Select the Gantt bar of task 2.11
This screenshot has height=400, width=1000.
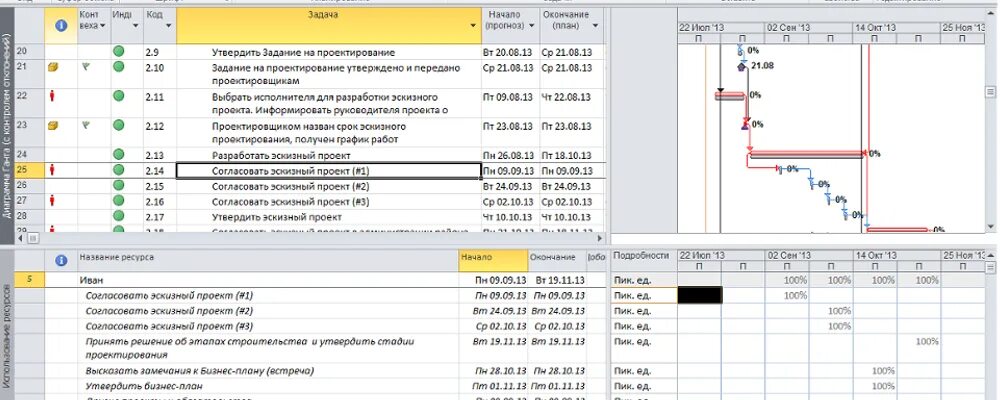click(730, 96)
